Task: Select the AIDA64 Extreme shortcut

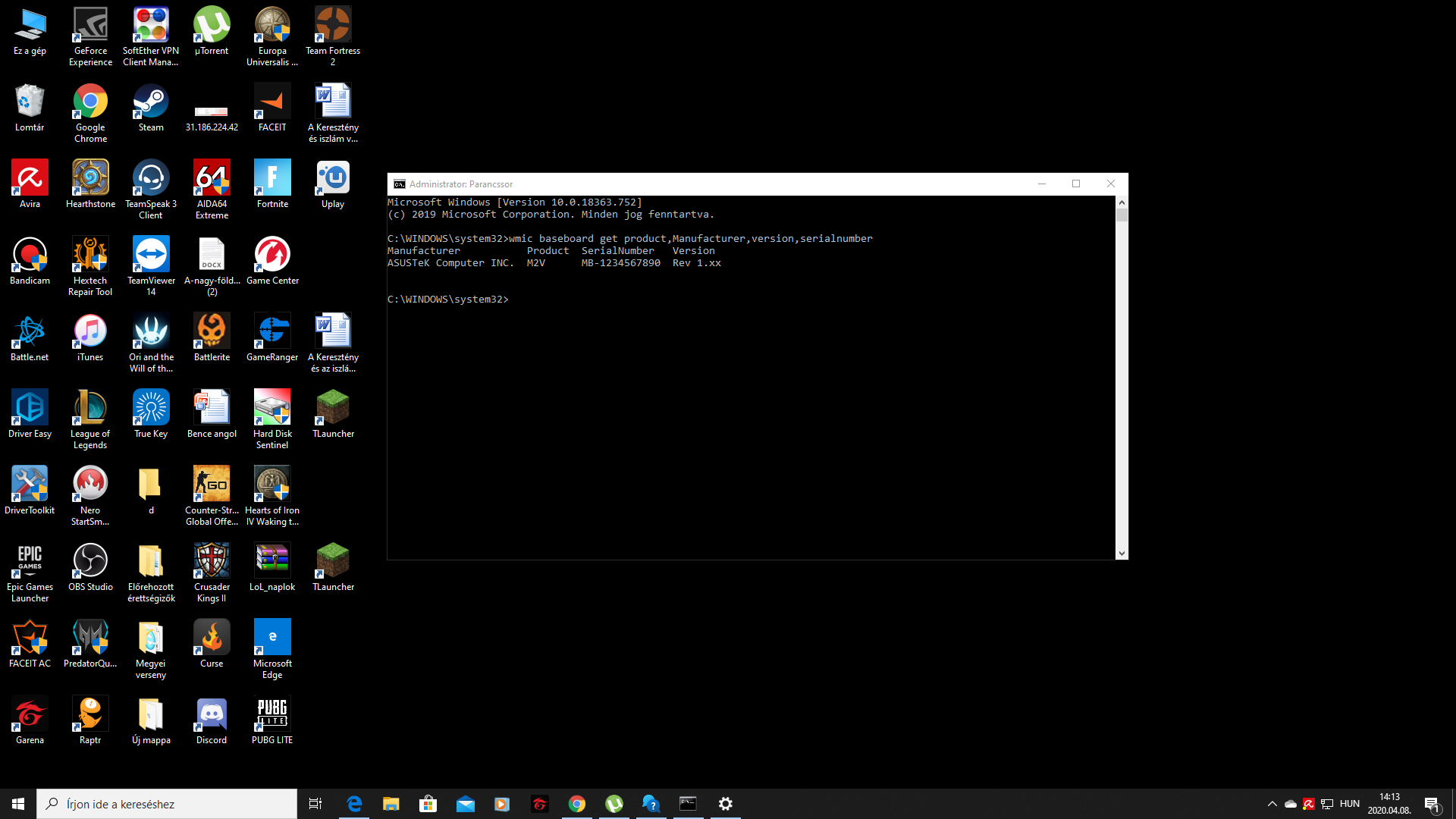Action: point(212,179)
